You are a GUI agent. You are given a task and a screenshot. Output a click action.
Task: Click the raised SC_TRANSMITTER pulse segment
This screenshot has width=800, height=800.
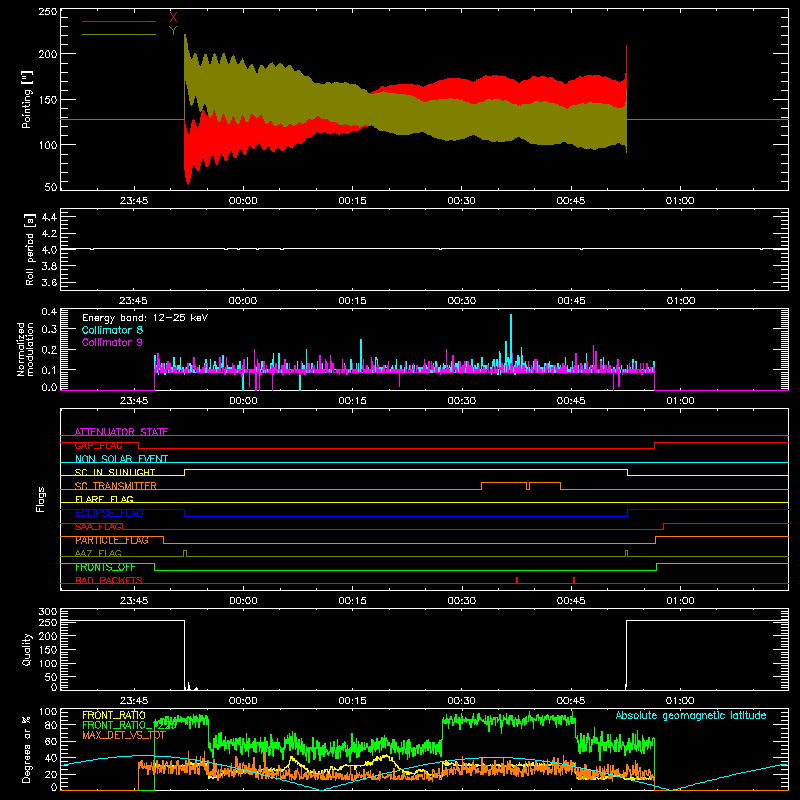coord(504,482)
